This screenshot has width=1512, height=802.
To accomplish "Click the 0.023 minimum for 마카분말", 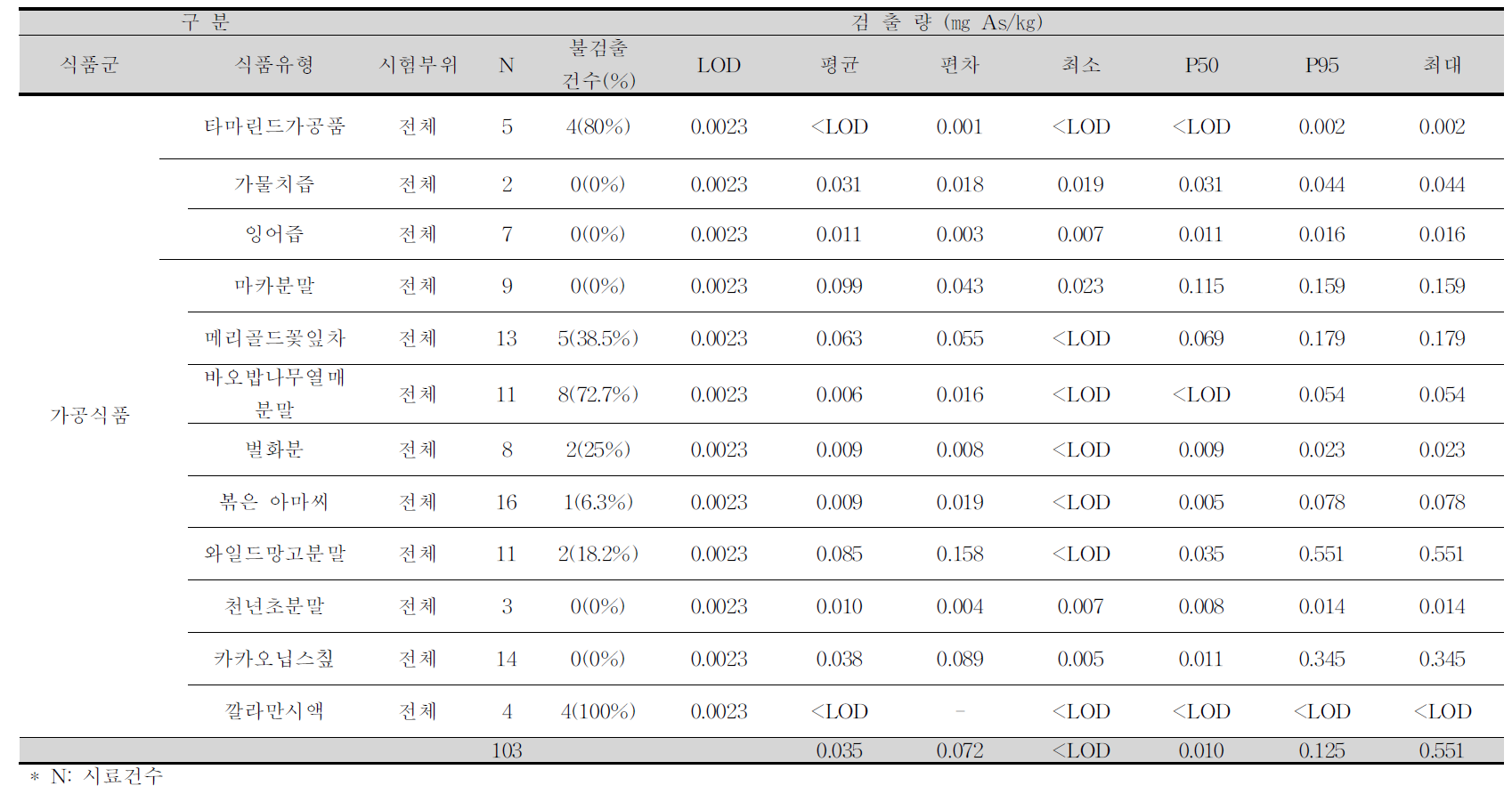I will (1081, 286).
